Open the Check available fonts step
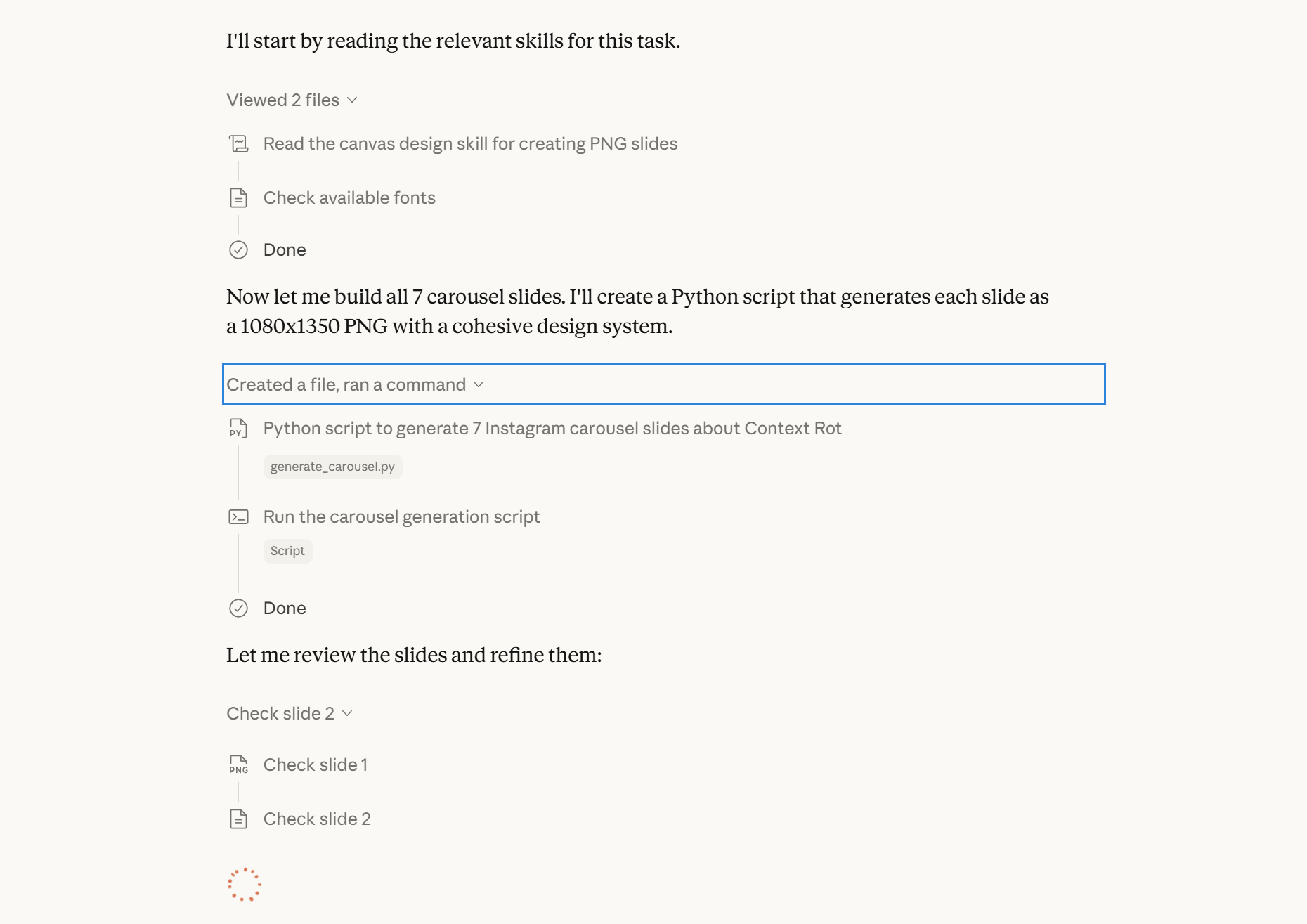The height and width of the screenshot is (924, 1307). click(x=349, y=198)
